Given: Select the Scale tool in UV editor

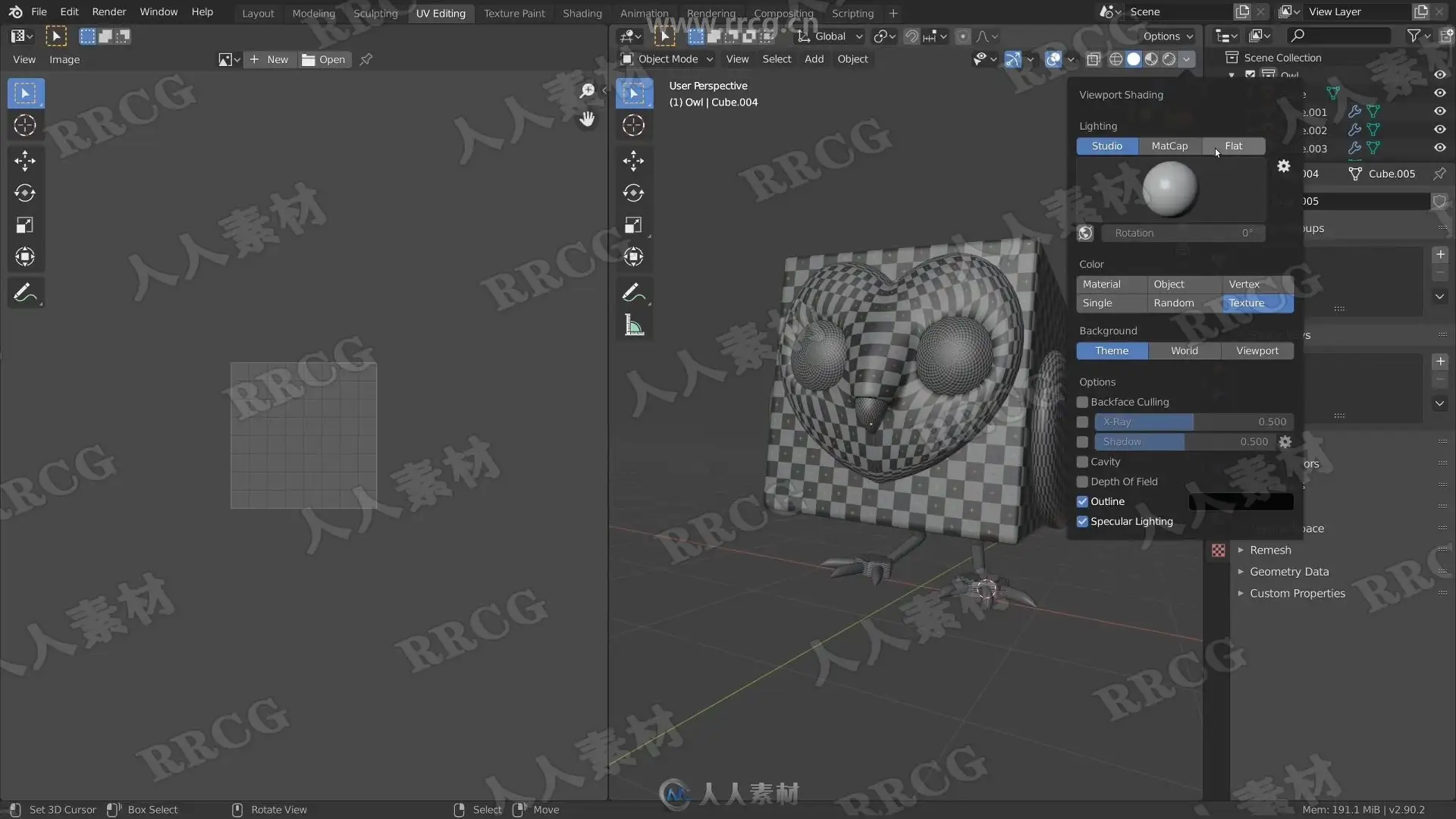Looking at the screenshot, I should (24, 225).
